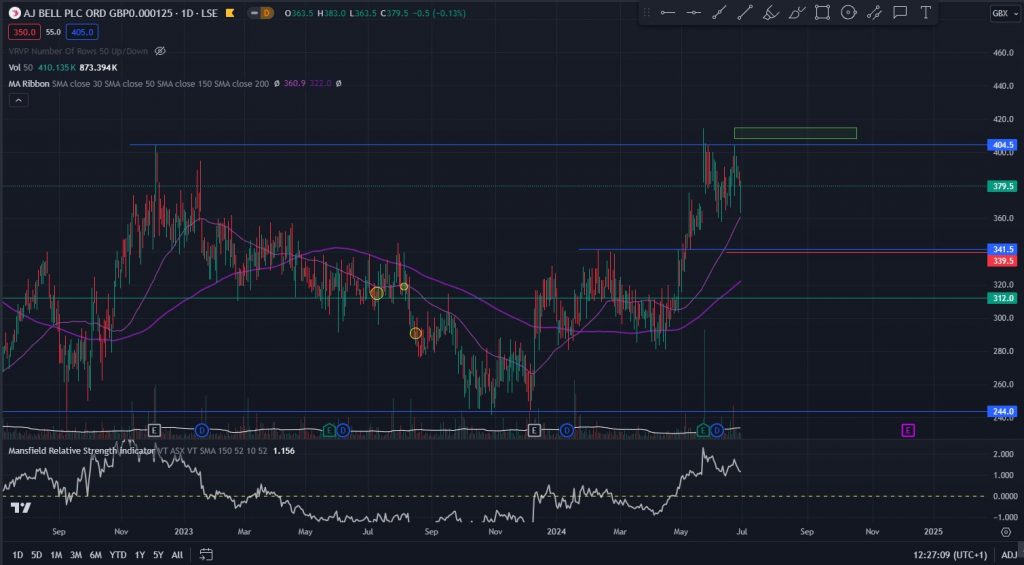Switch to the YTD time range
This screenshot has height=565, width=1024.
[117, 554]
